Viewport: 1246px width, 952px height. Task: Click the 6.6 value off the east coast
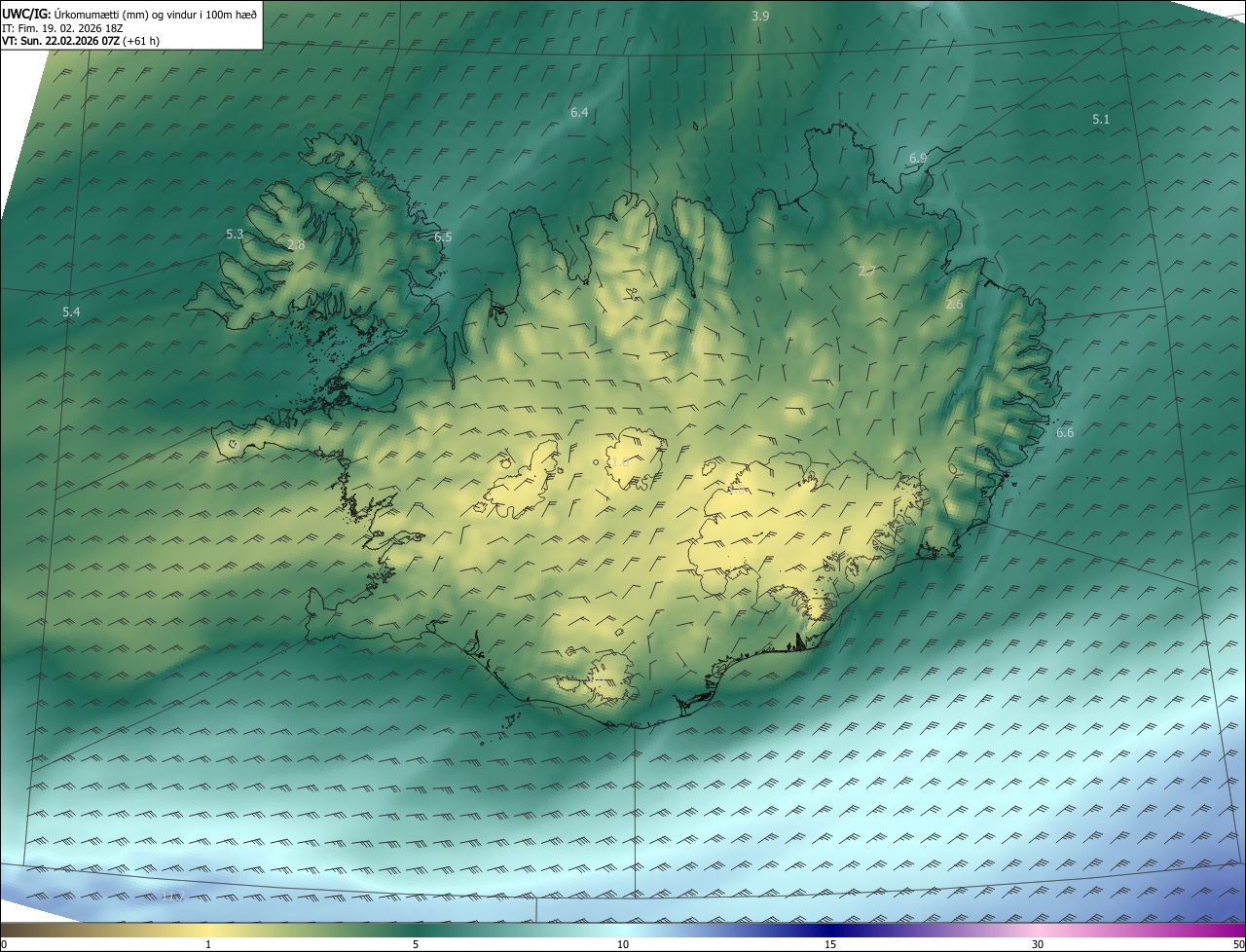[1065, 433]
